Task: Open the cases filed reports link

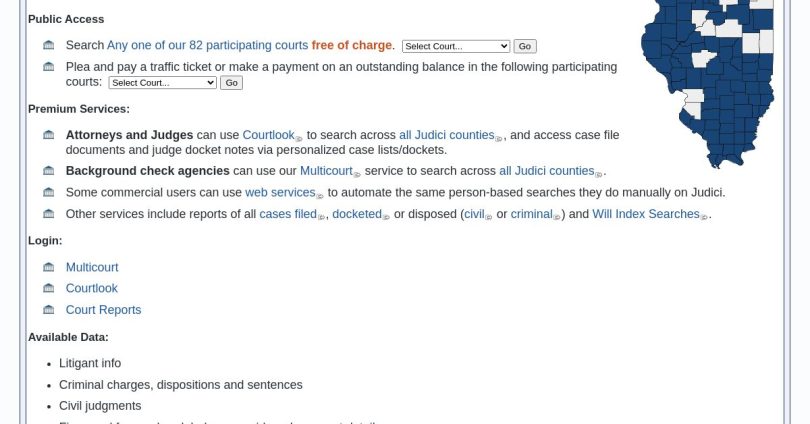Action: pos(288,214)
